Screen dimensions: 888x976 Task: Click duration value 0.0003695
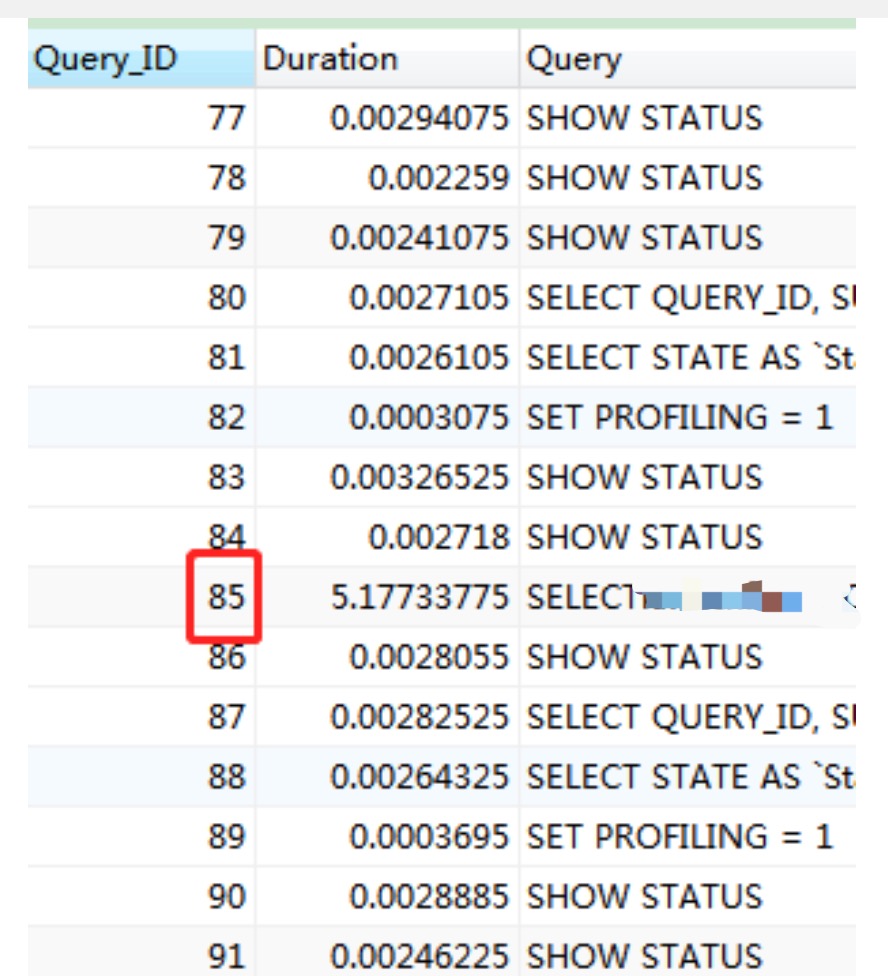point(429,836)
